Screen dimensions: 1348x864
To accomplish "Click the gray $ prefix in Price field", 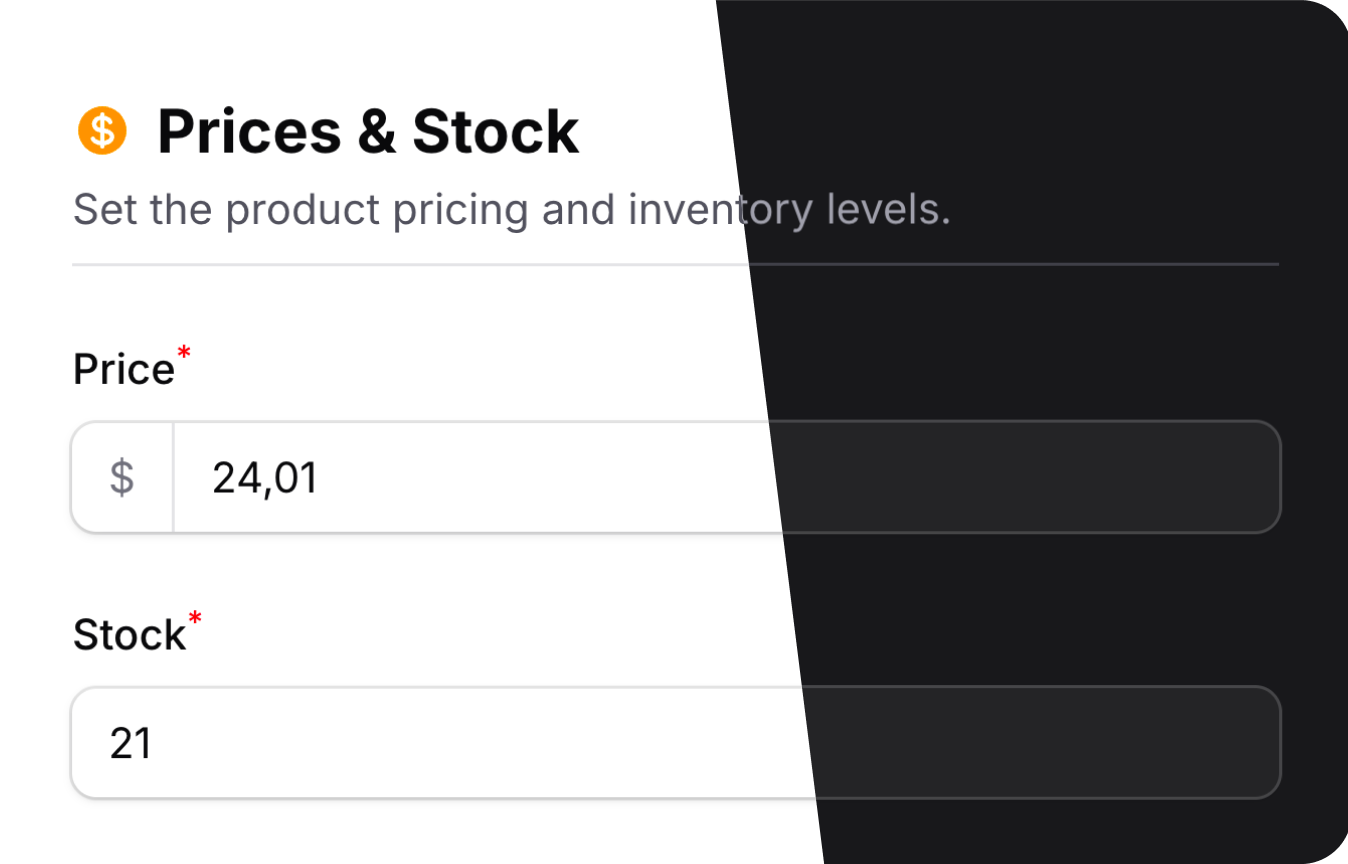I will tap(122, 478).
